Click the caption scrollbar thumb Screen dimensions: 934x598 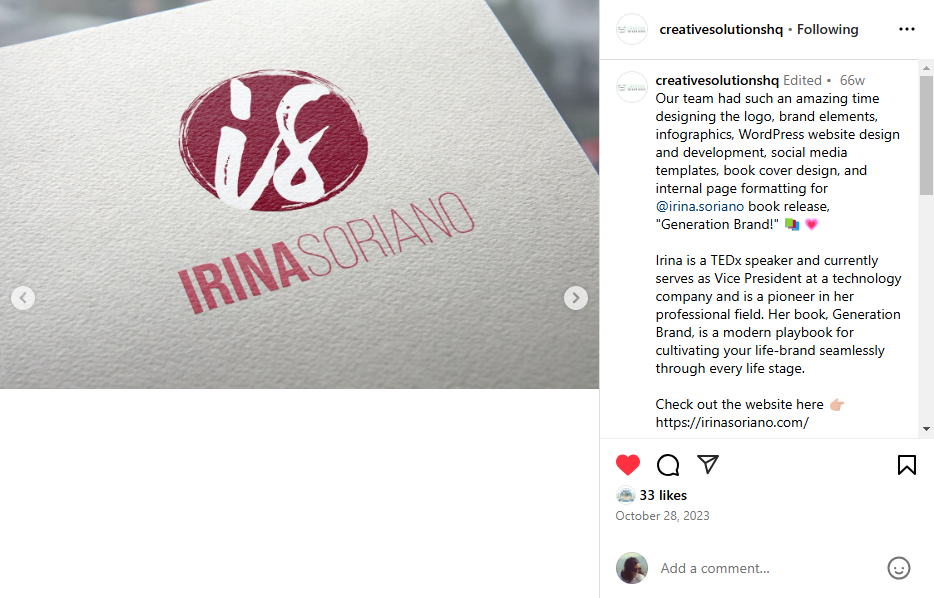click(x=926, y=135)
